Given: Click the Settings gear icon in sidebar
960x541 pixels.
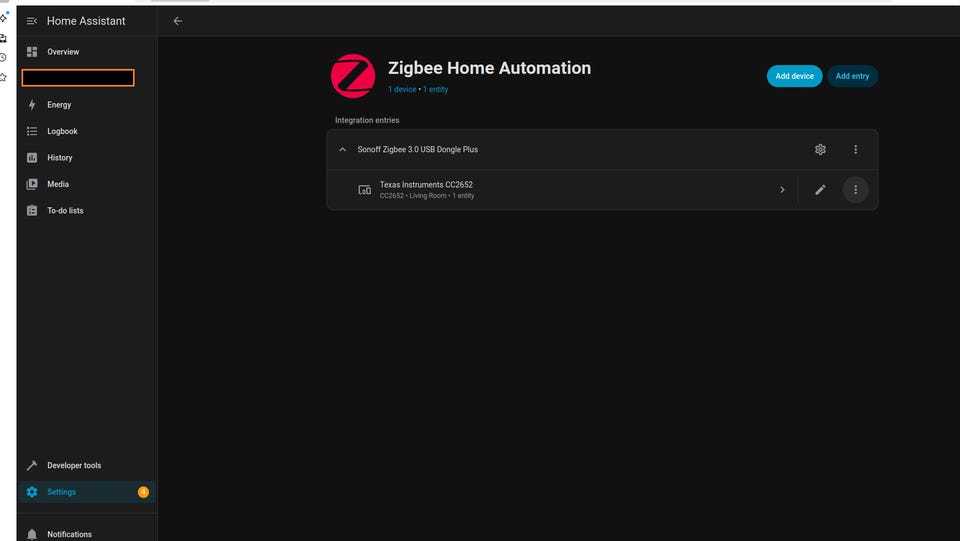Looking at the screenshot, I should tap(32, 492).
